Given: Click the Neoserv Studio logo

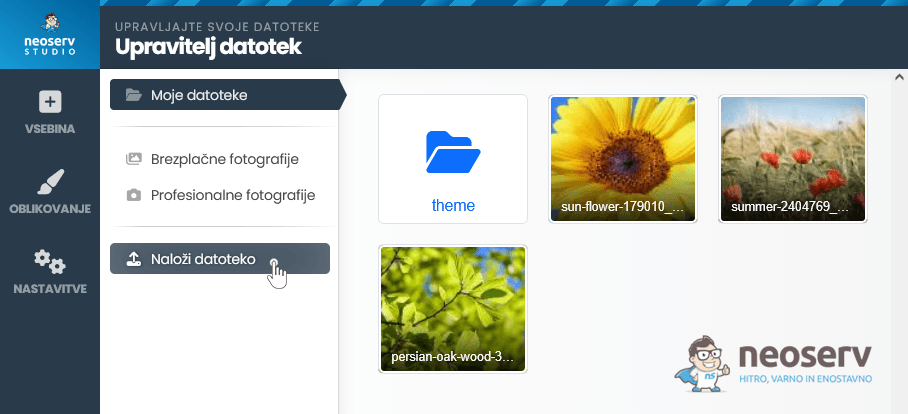Looking at the screenshot, I should tap(49, 34).
